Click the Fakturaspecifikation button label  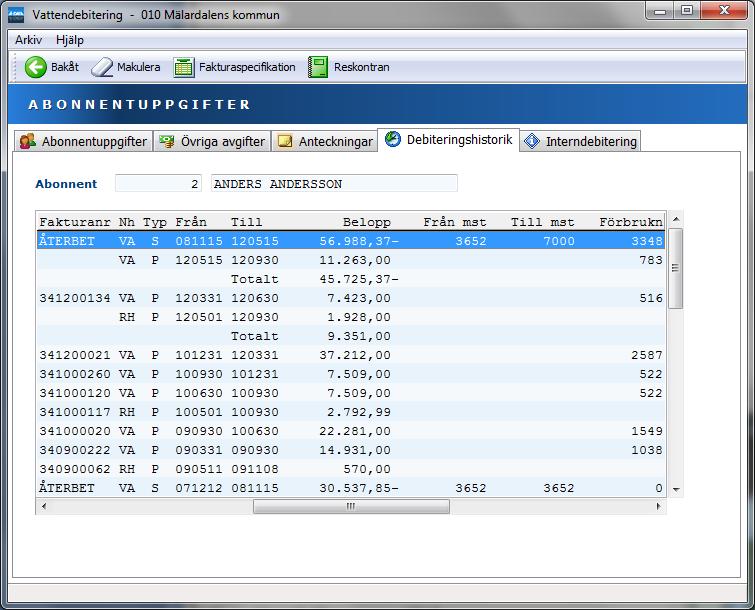pos(247,67)
